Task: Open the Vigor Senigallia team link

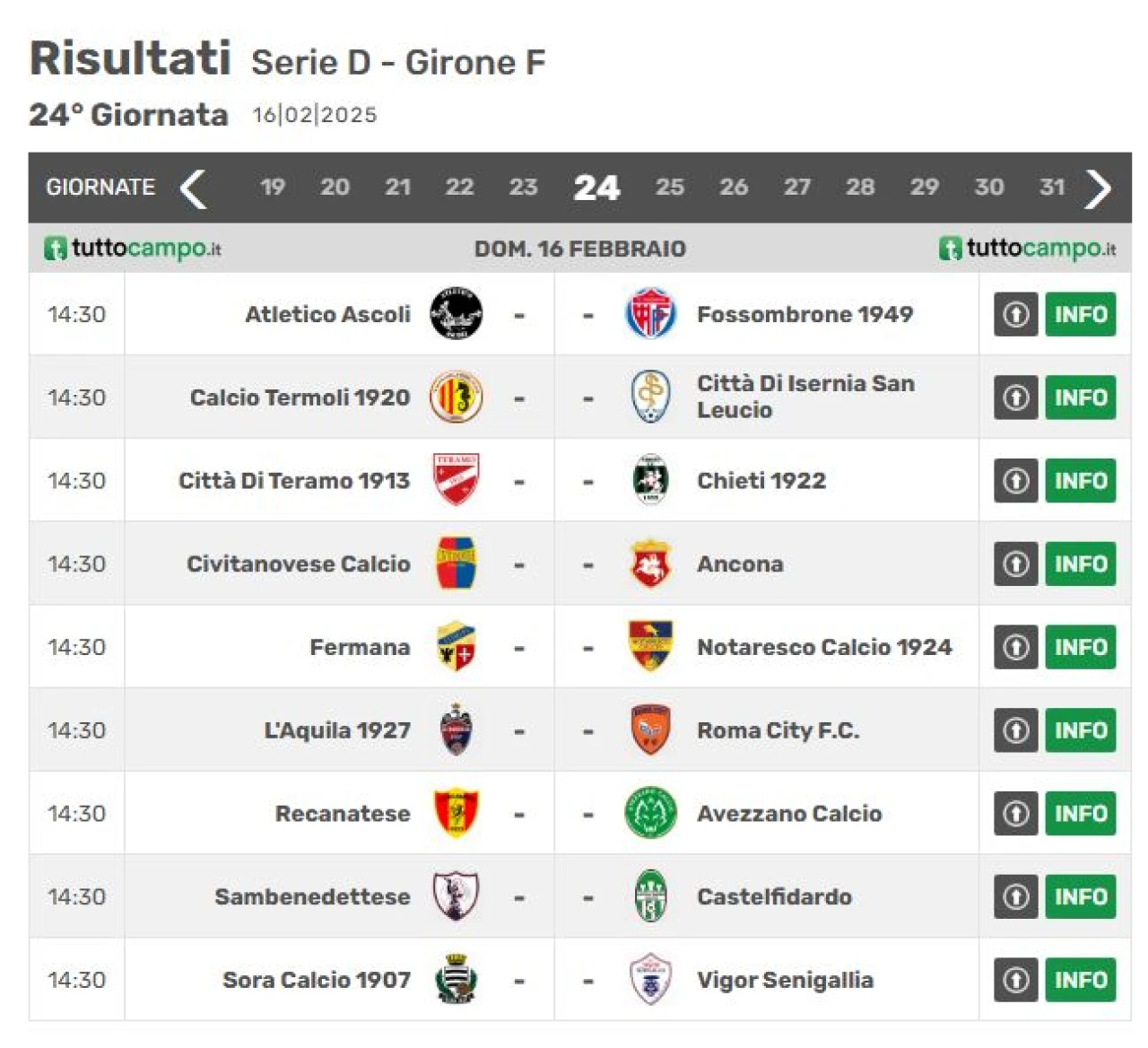Action: pos(785,980)
